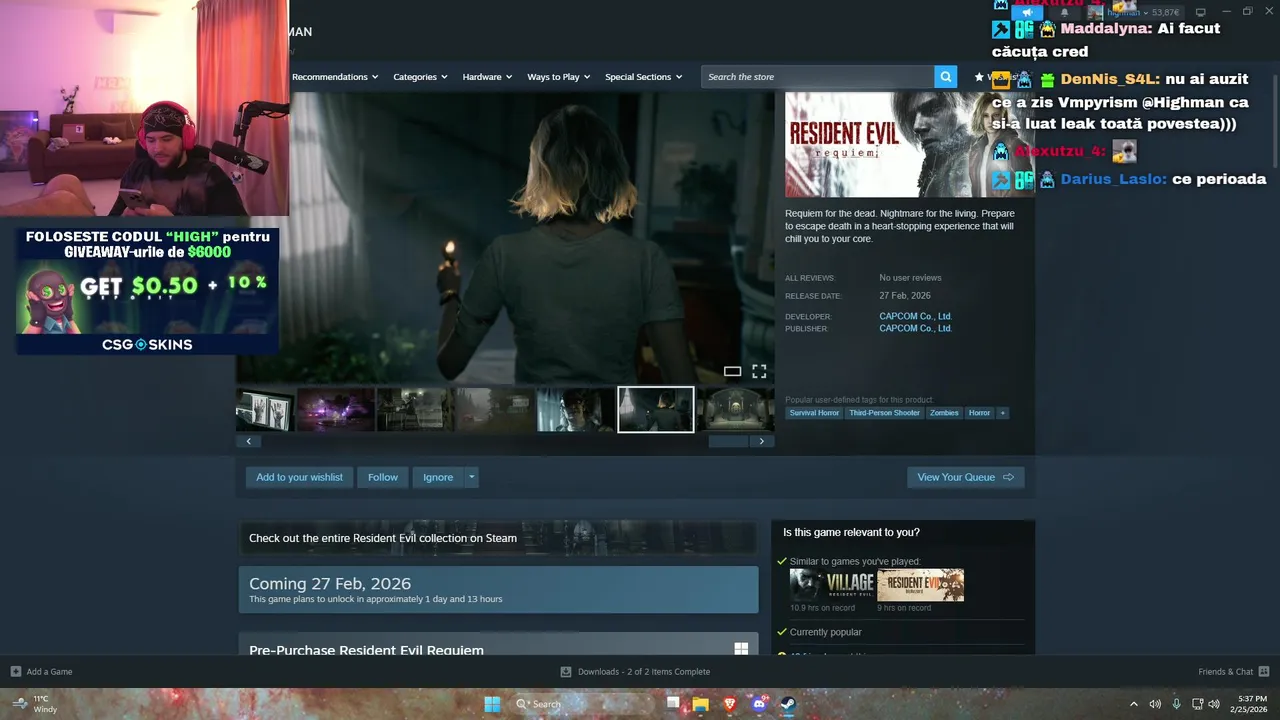Viewport: 1280px width, 720px height.
Task: Open Discord from the taskbar
Action: point(758,704)
